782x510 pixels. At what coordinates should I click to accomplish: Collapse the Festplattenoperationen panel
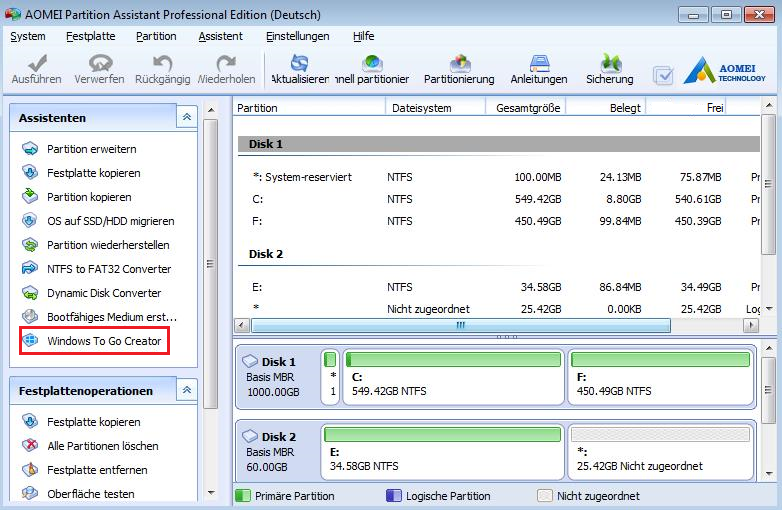coord(187,390)
